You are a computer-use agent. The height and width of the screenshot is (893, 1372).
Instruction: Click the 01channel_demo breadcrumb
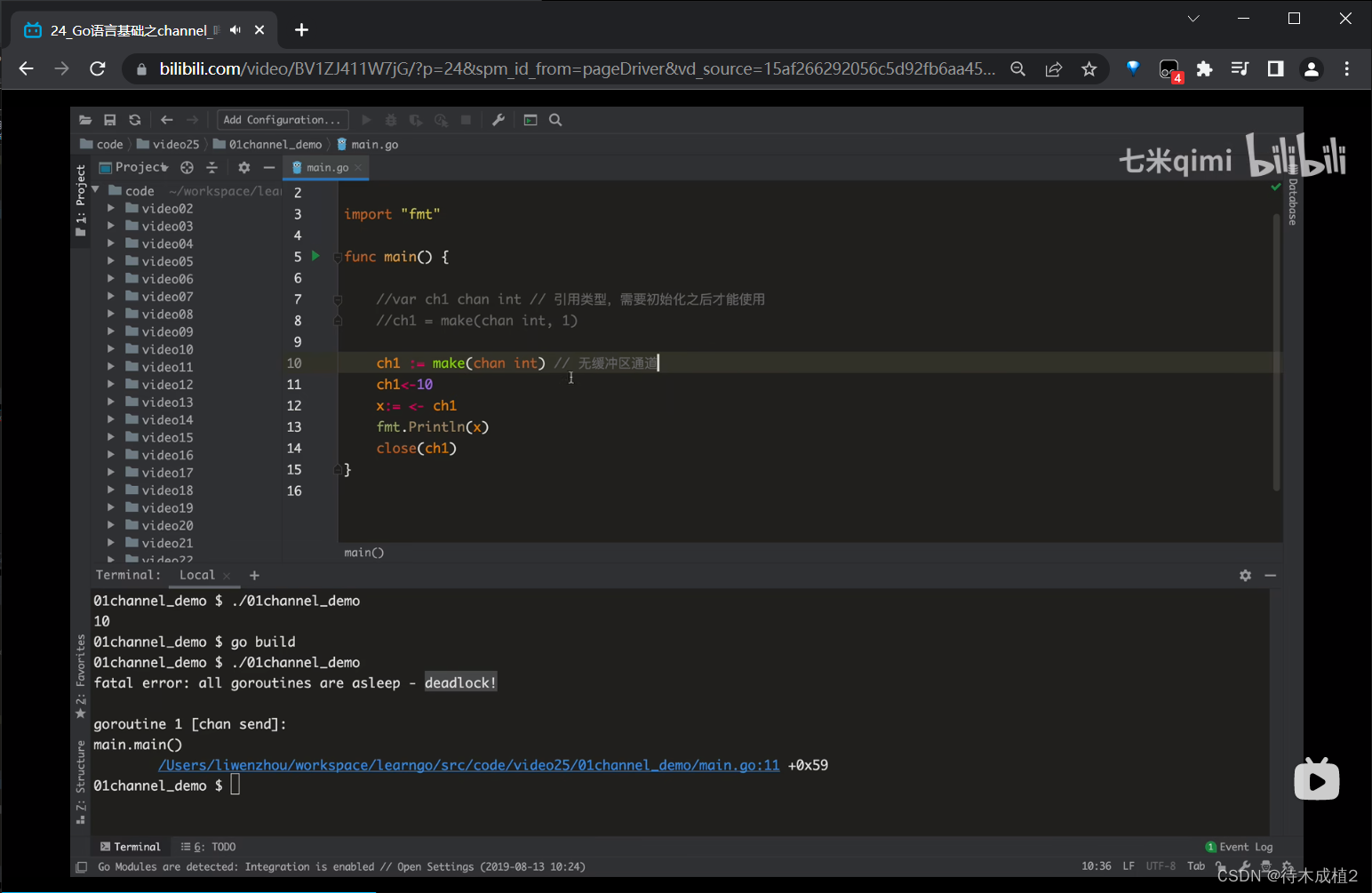point(267,144)
